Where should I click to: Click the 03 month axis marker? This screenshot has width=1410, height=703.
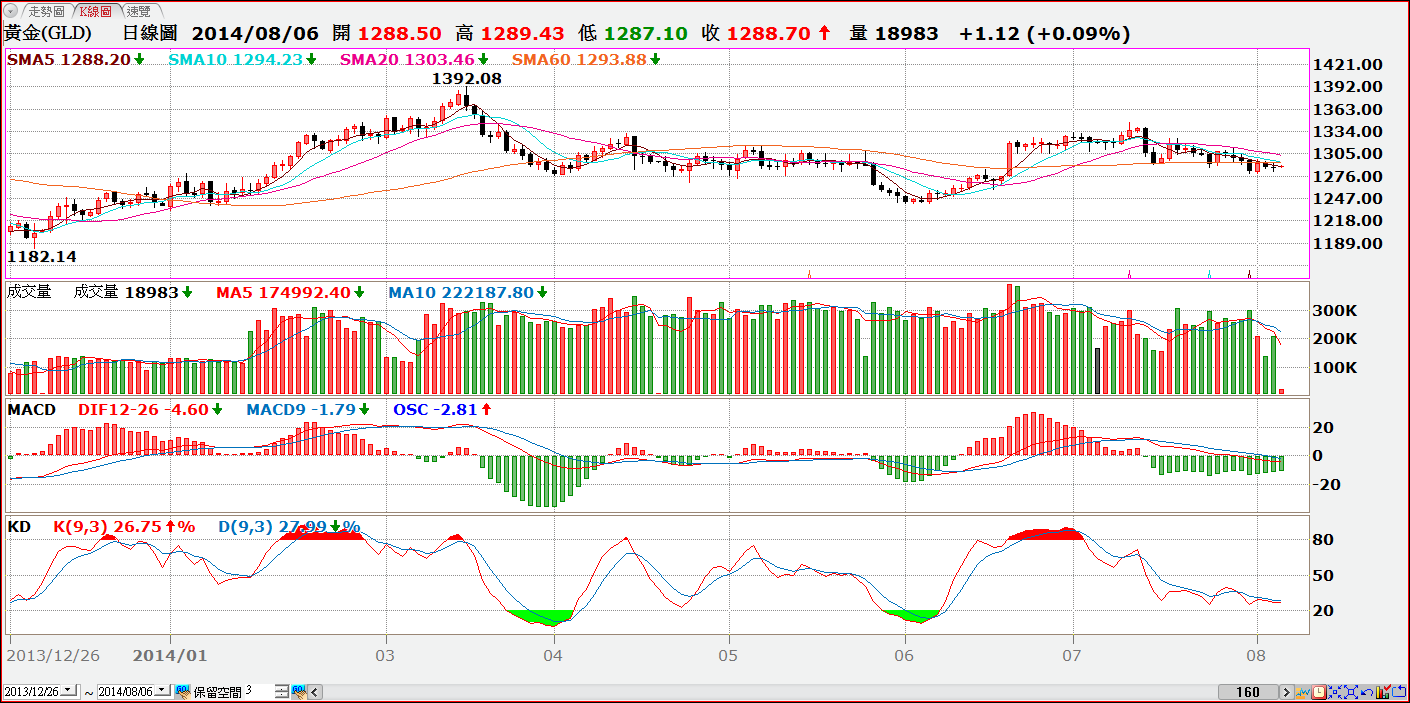point(385,655)
